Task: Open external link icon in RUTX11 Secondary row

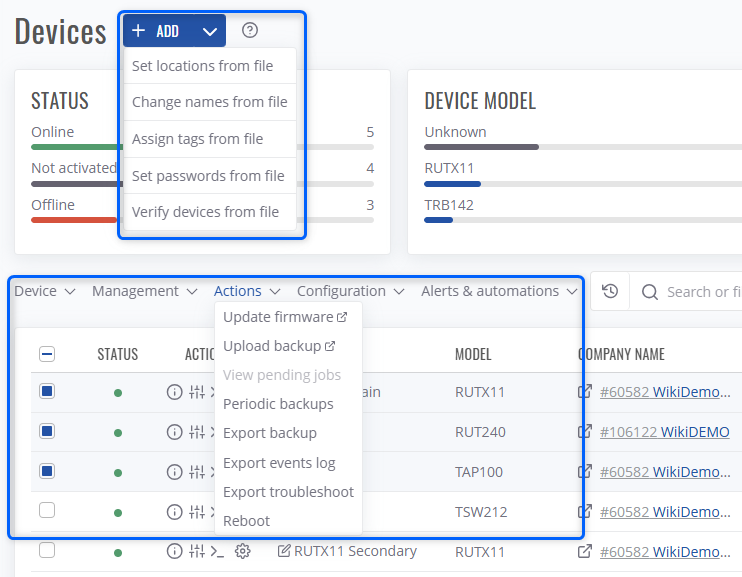Action: (x=585, y=551)
